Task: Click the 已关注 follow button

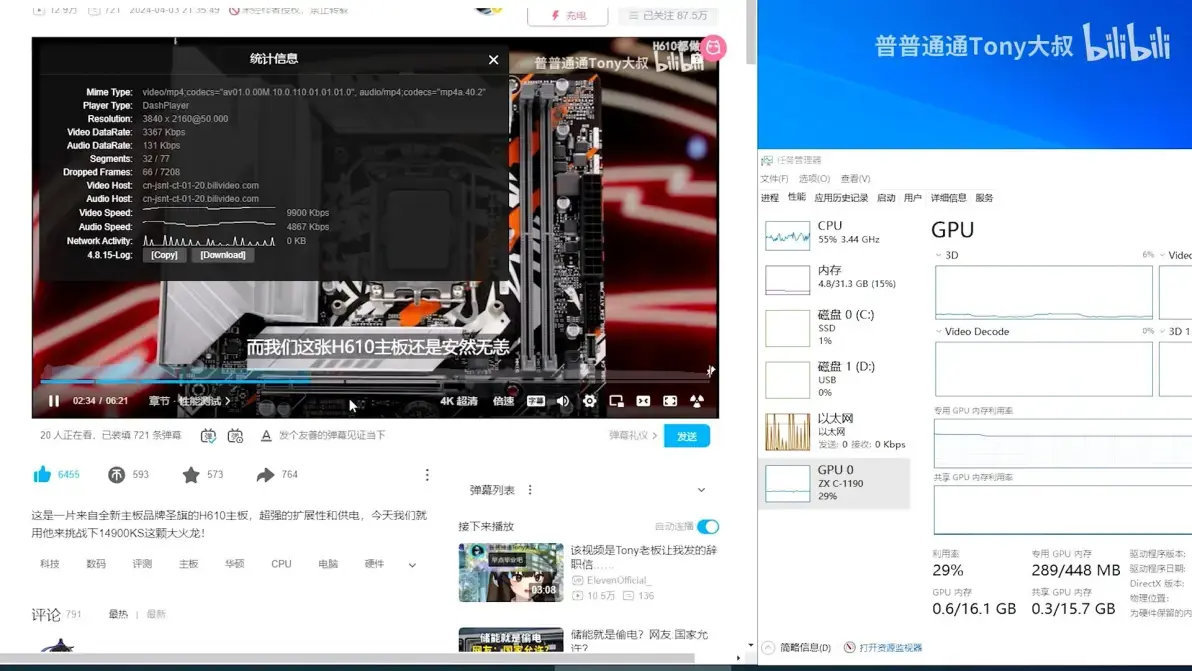Action: [668, 15]
